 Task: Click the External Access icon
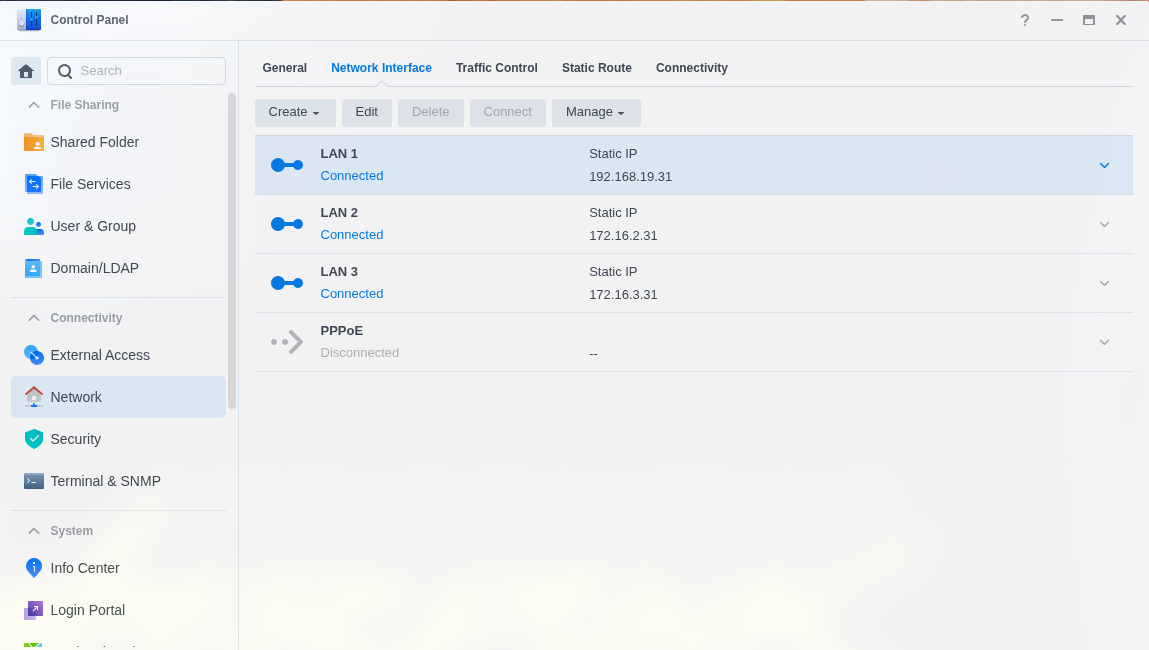coord(34,355)
